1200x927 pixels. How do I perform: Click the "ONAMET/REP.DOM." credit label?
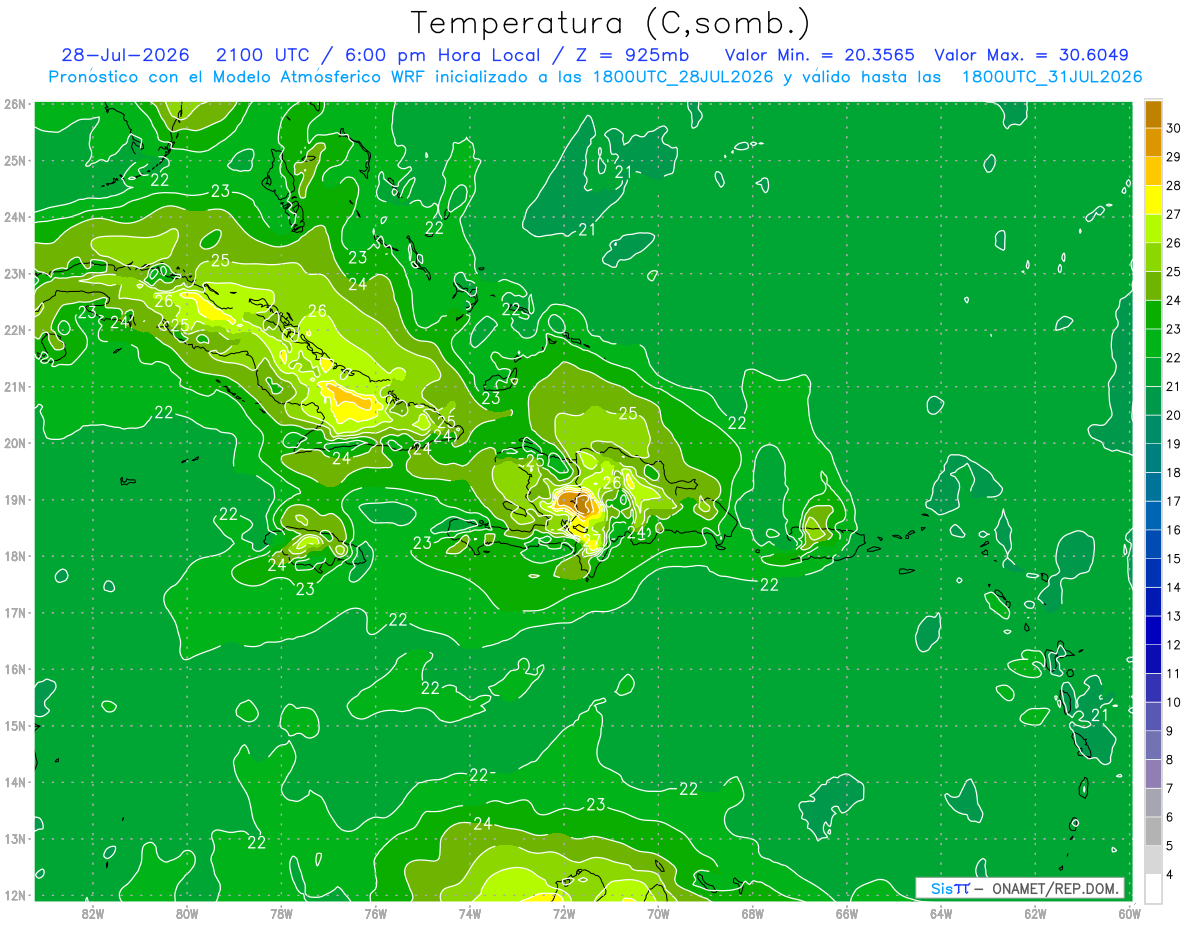[x=1055, y=889]
